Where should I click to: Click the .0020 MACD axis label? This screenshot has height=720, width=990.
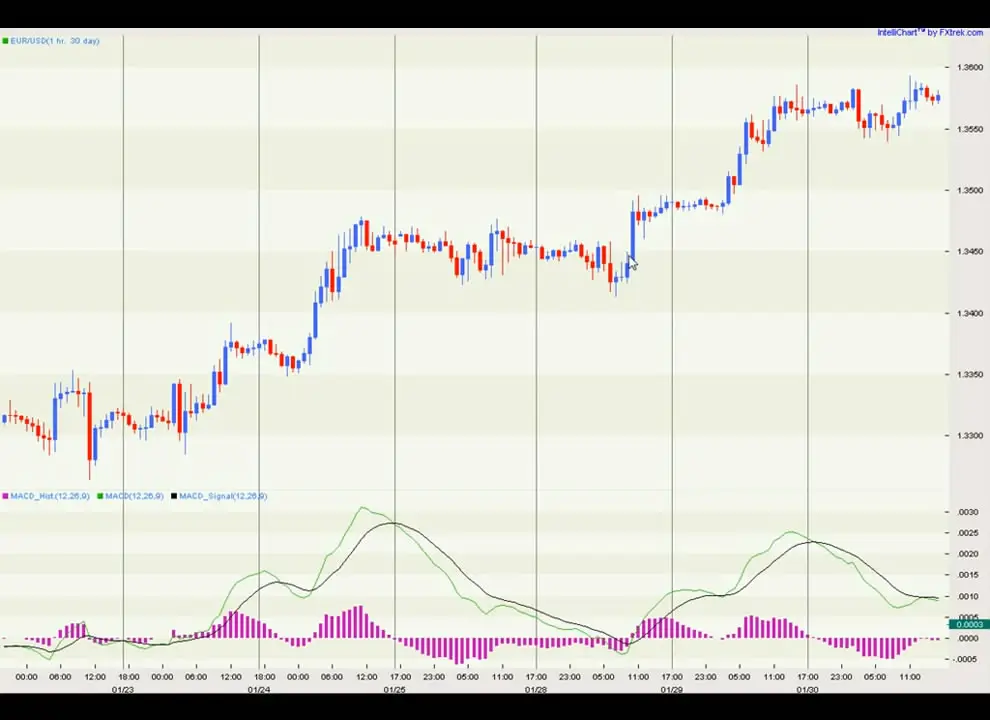(969, 554)
